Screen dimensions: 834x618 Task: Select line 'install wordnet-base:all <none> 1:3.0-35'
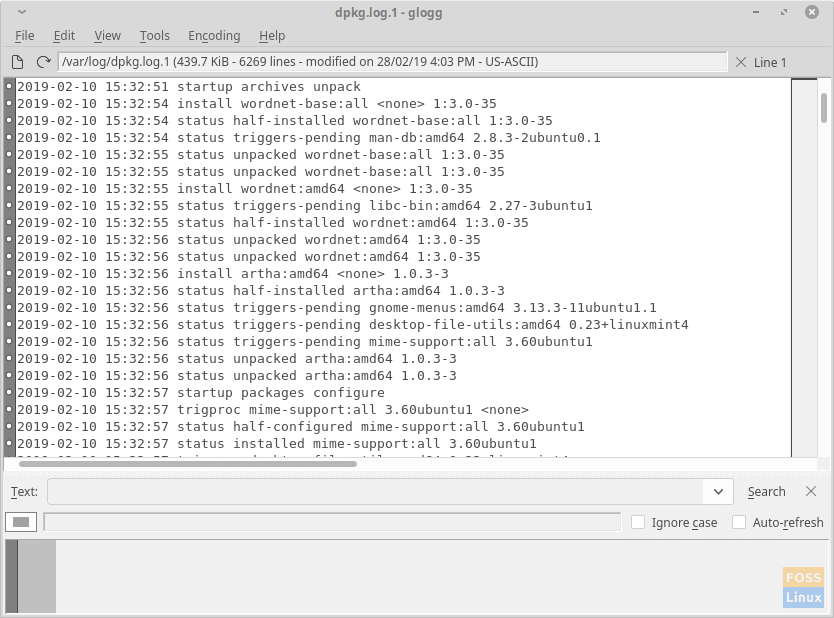pyautogui.click(x=256, y=103)
